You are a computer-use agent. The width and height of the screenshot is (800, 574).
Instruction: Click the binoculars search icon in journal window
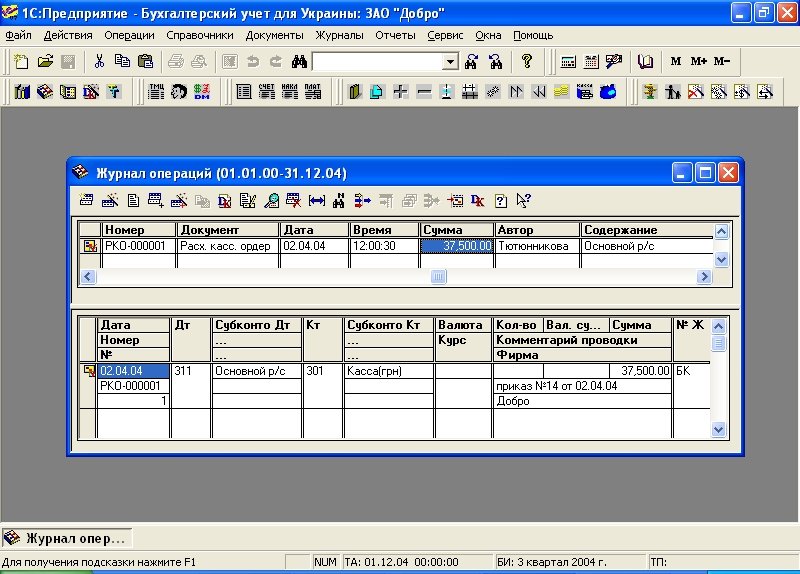(338, 201)
